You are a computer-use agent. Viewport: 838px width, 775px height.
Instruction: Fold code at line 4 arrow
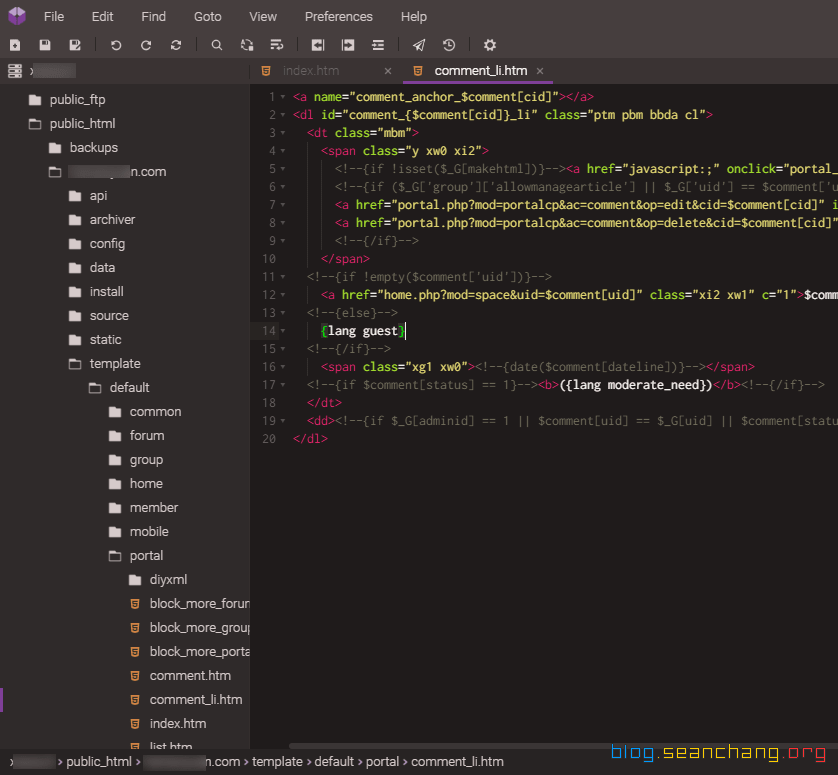click(x=283, y=151)
